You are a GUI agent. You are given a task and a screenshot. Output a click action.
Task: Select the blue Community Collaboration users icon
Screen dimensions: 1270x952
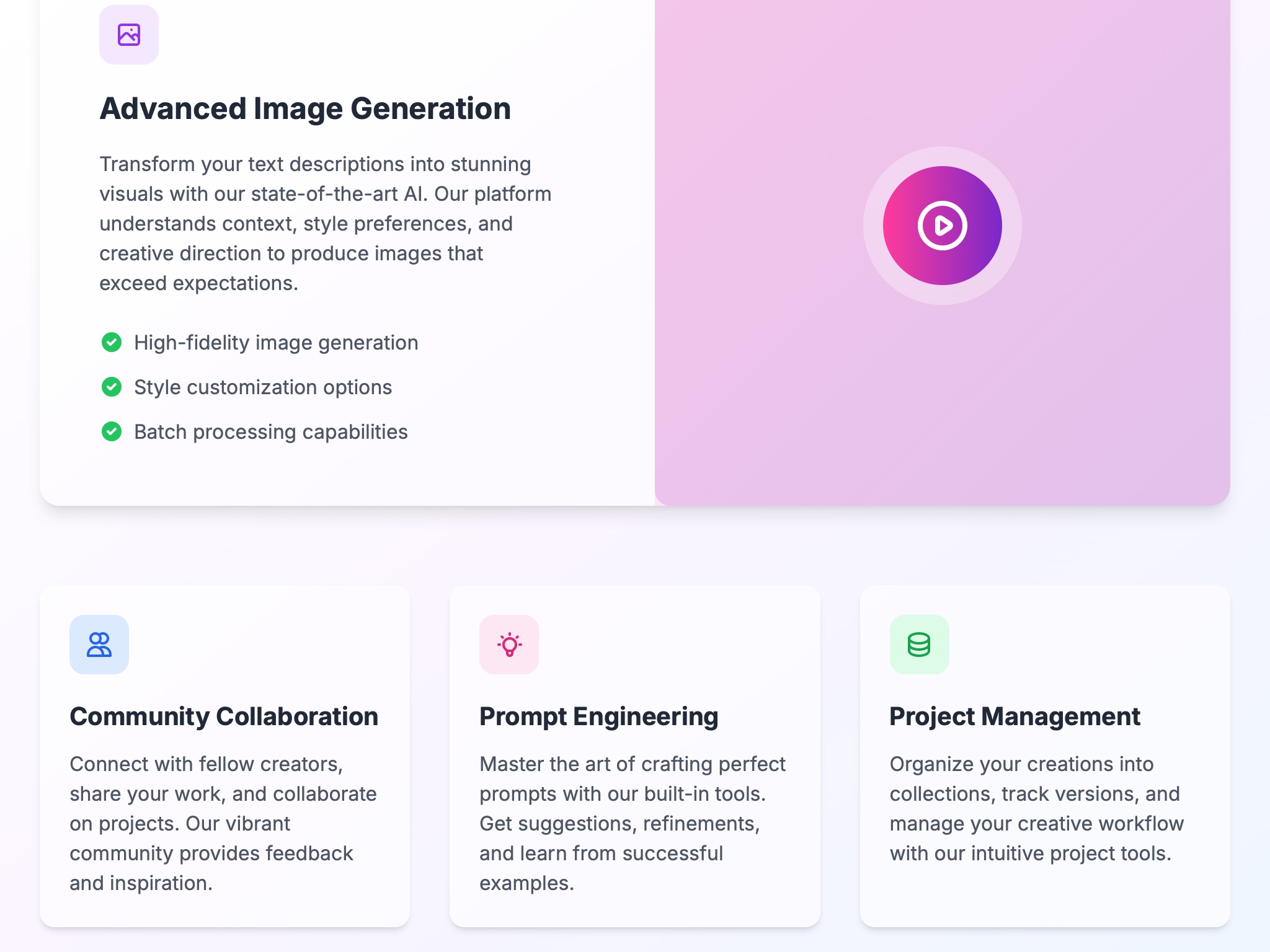pyautogui.click(x=99, y=645)
